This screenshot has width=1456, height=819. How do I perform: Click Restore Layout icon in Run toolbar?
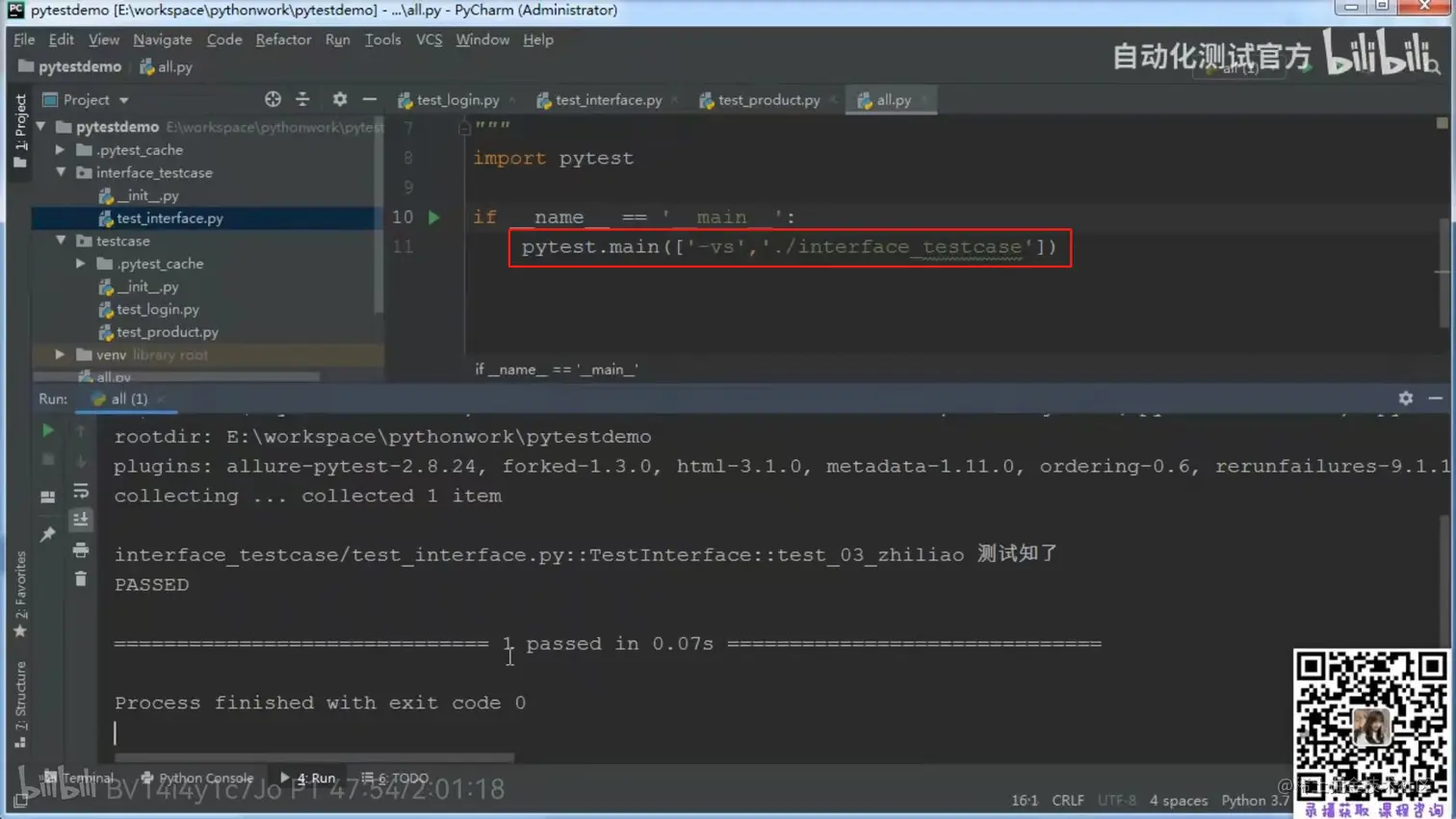point(47,497)
